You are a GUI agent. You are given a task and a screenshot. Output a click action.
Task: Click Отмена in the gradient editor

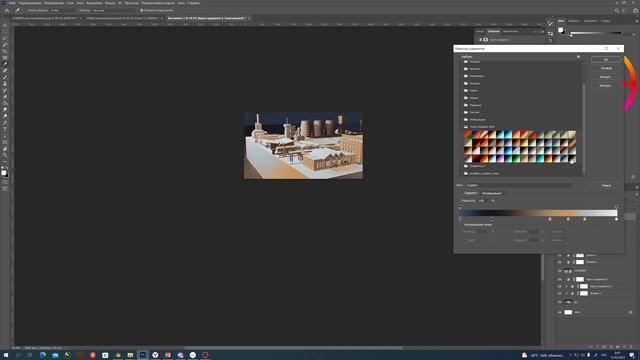click(606, 68)
